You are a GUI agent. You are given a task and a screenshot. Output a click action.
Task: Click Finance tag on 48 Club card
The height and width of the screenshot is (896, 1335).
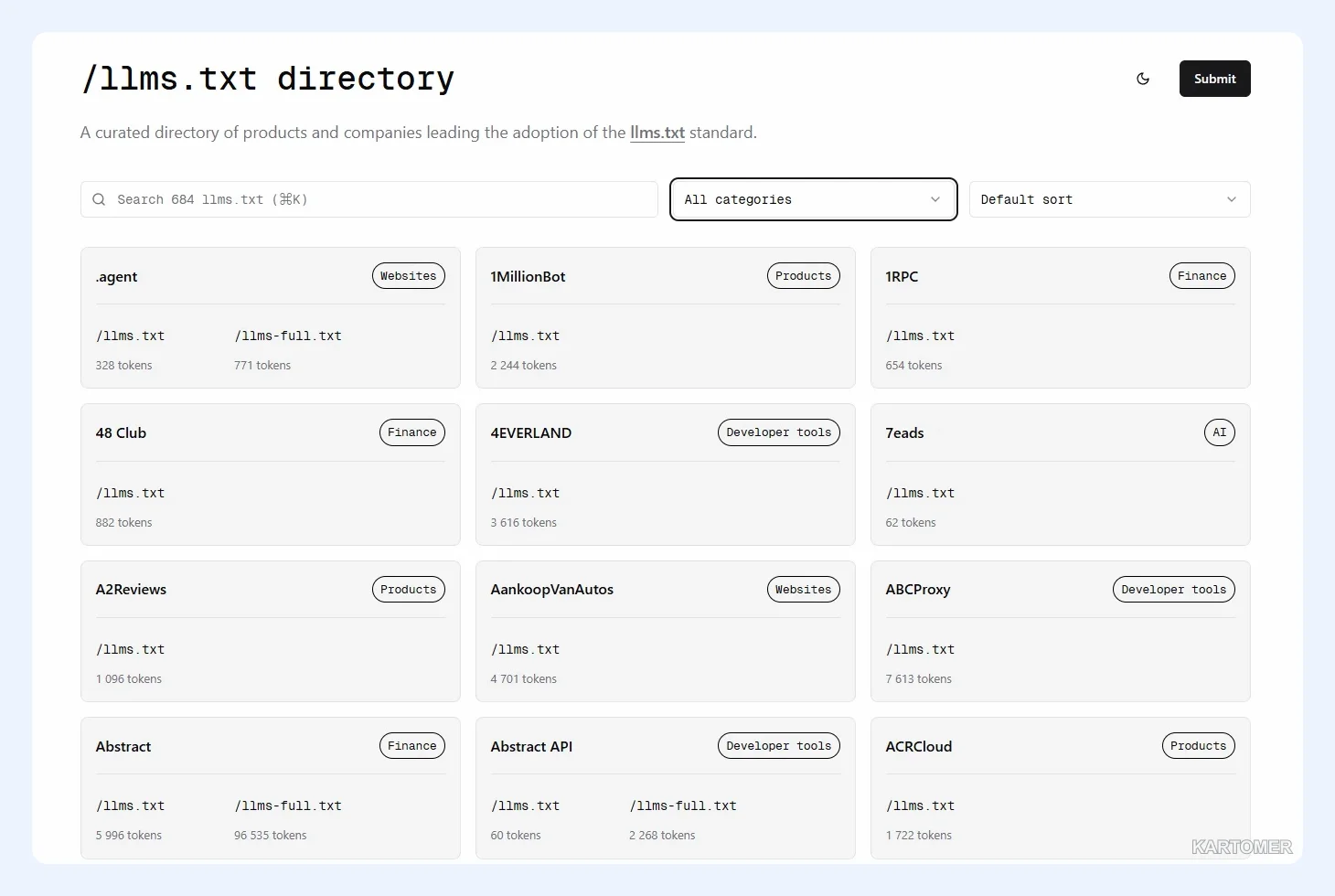tap(411, 432)
